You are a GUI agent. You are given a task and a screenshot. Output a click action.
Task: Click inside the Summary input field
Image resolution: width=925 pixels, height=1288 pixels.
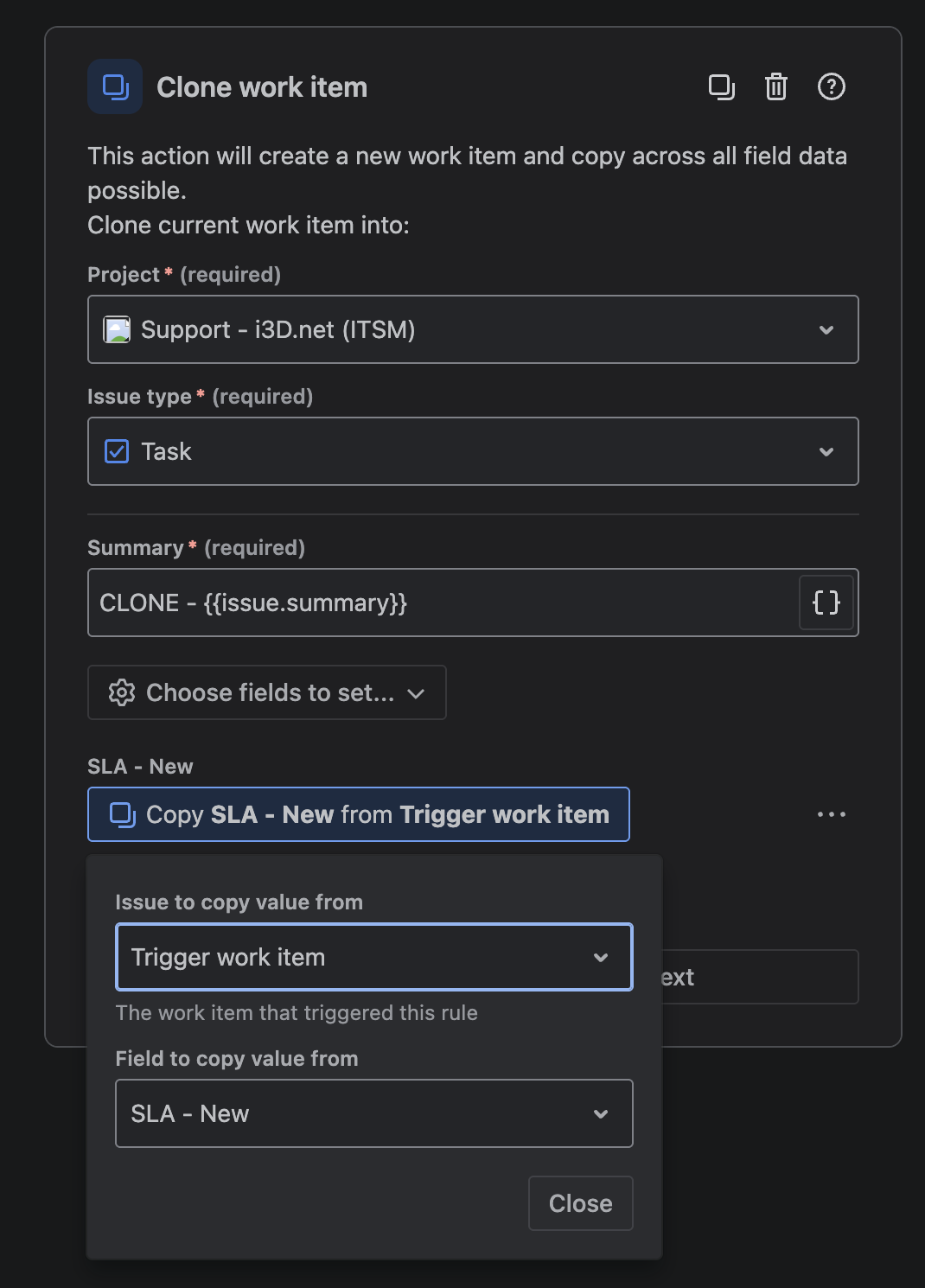click(432, 603)
